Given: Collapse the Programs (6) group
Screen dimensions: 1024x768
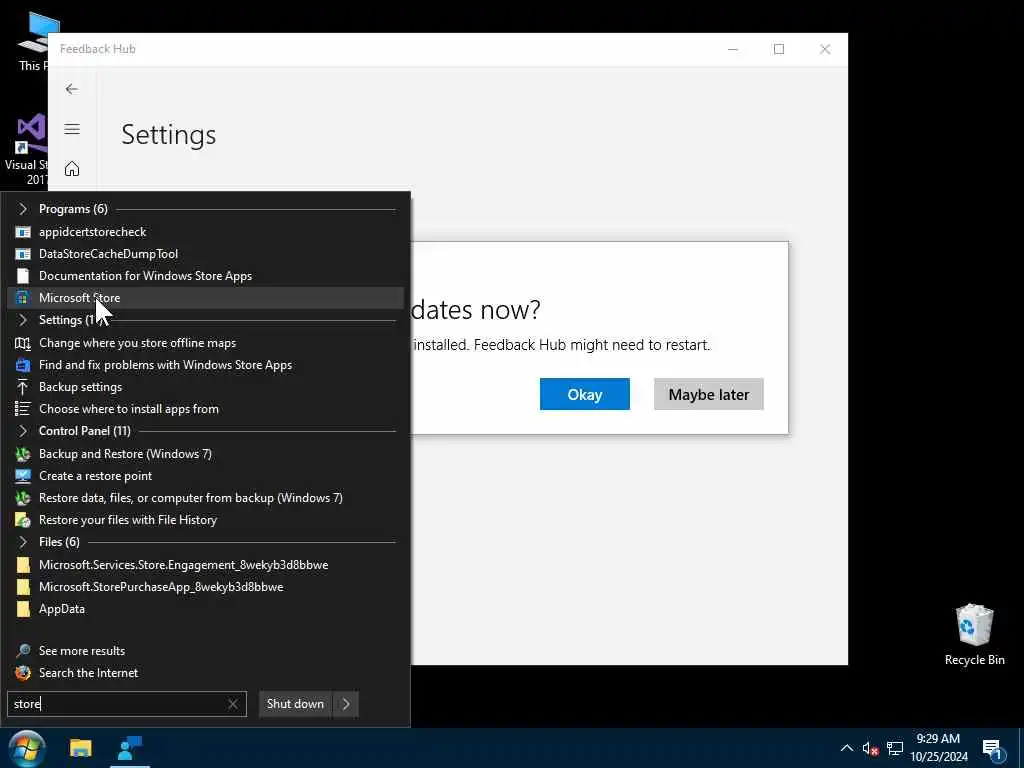Looking at the screenshot, I should pos(23,209).
